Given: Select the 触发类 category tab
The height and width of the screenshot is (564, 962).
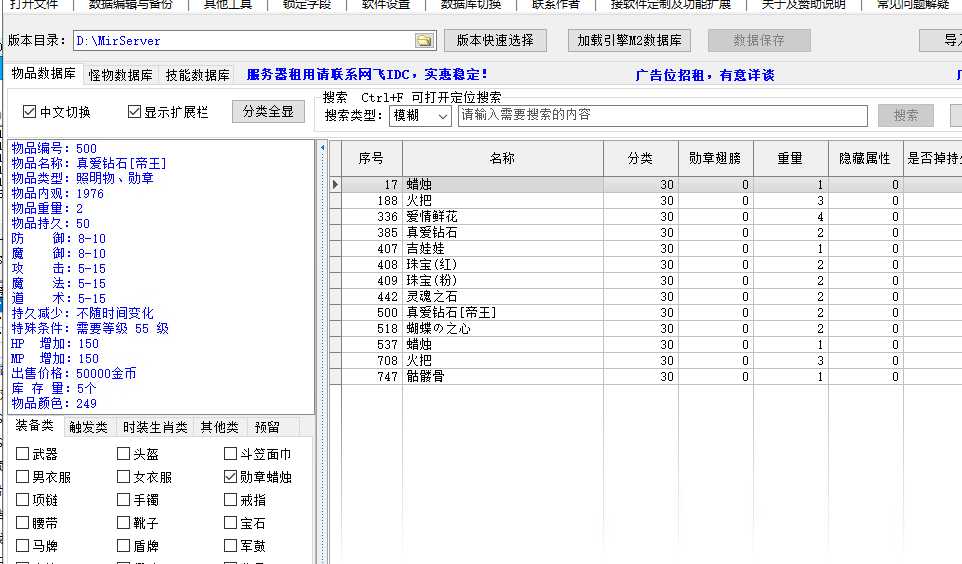Looking at the screenshot, I should (x=88, y=427).
